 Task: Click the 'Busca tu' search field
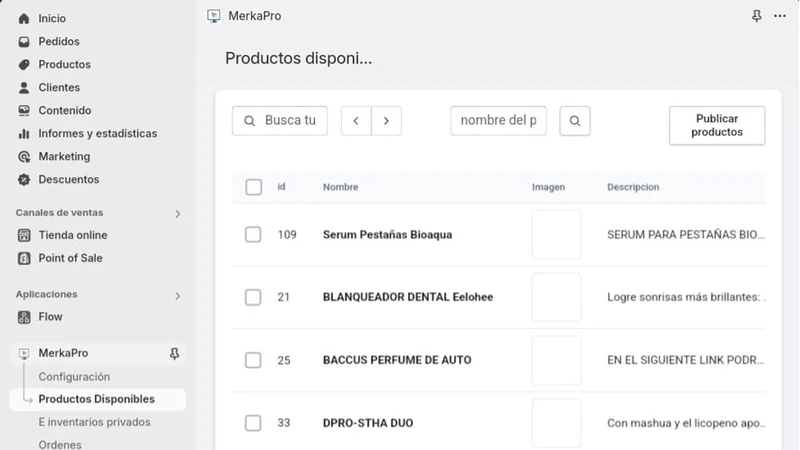tap(280, 121)
